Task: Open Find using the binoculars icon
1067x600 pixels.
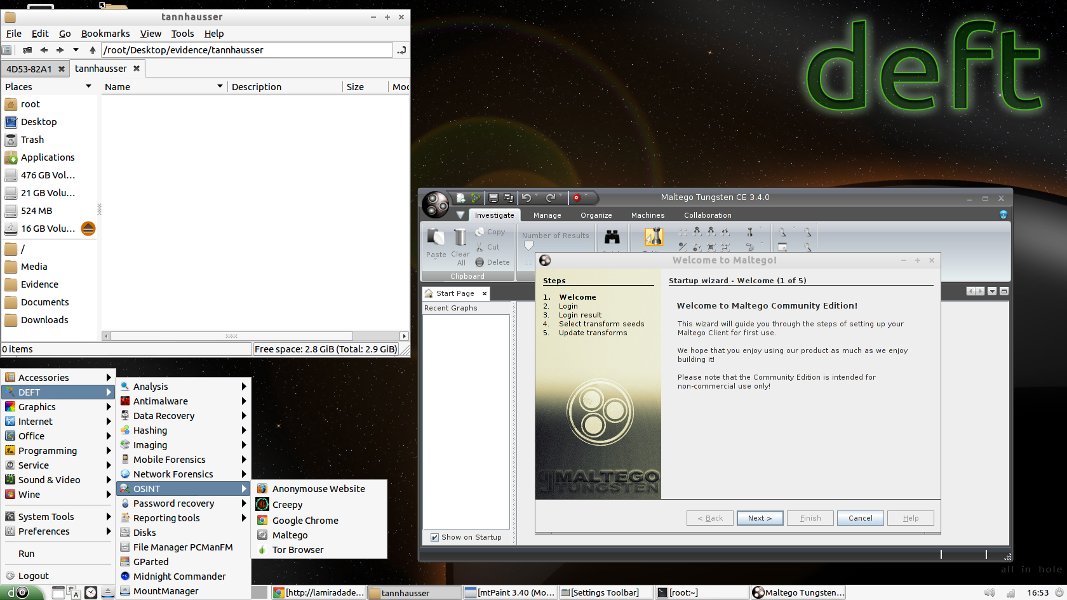Action: 612,237
